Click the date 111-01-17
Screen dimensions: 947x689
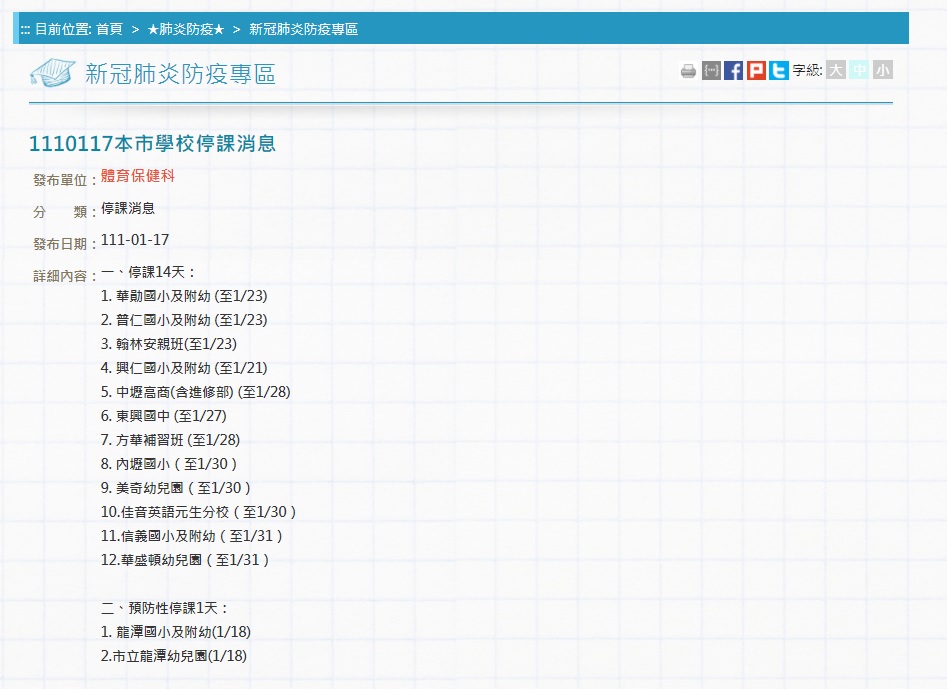tap(135, 240)
